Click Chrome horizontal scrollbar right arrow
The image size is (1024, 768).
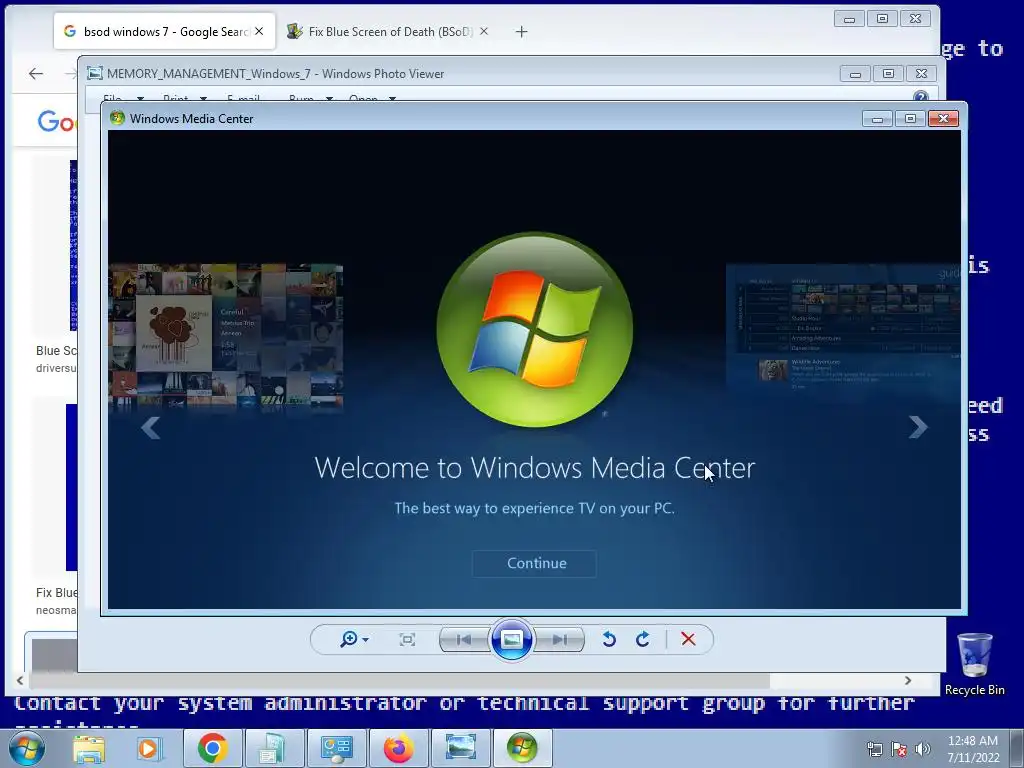[x=908, y=680]
